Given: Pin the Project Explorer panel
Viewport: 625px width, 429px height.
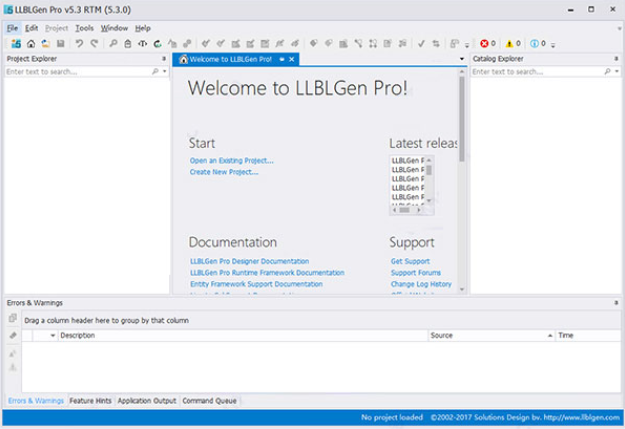Looking at the screenshot, I should 165,59.
